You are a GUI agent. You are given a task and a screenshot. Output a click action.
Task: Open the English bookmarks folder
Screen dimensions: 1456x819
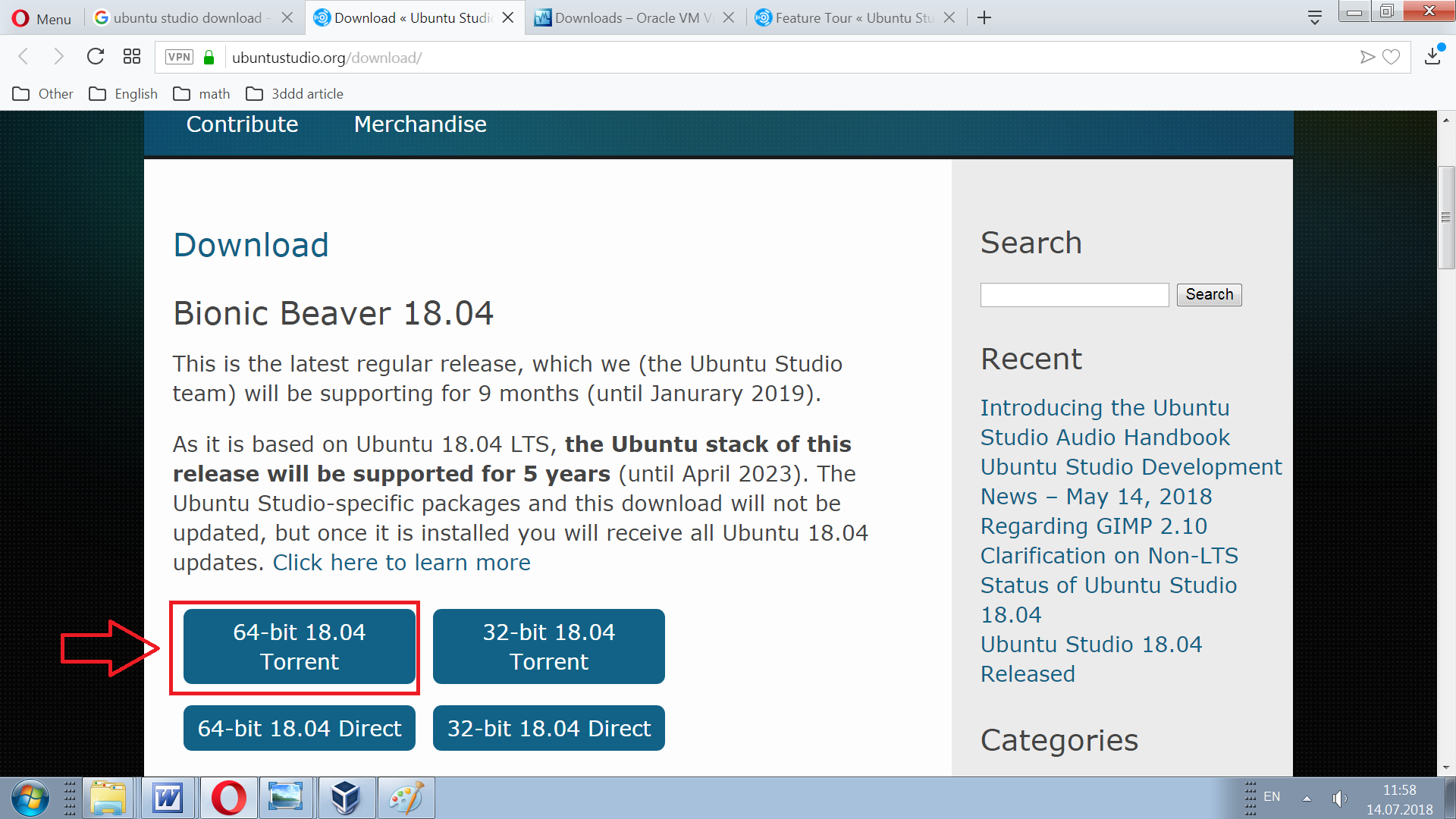coord(124,94)
